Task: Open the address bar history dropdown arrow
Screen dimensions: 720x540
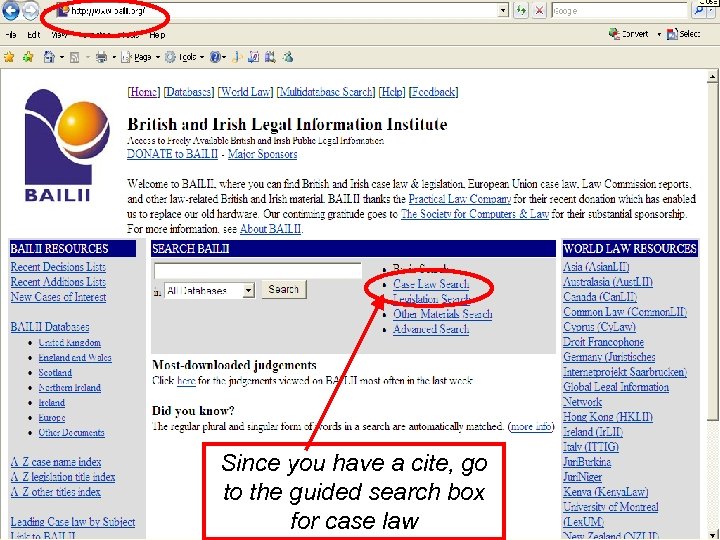Action: (x=503, y=11)
